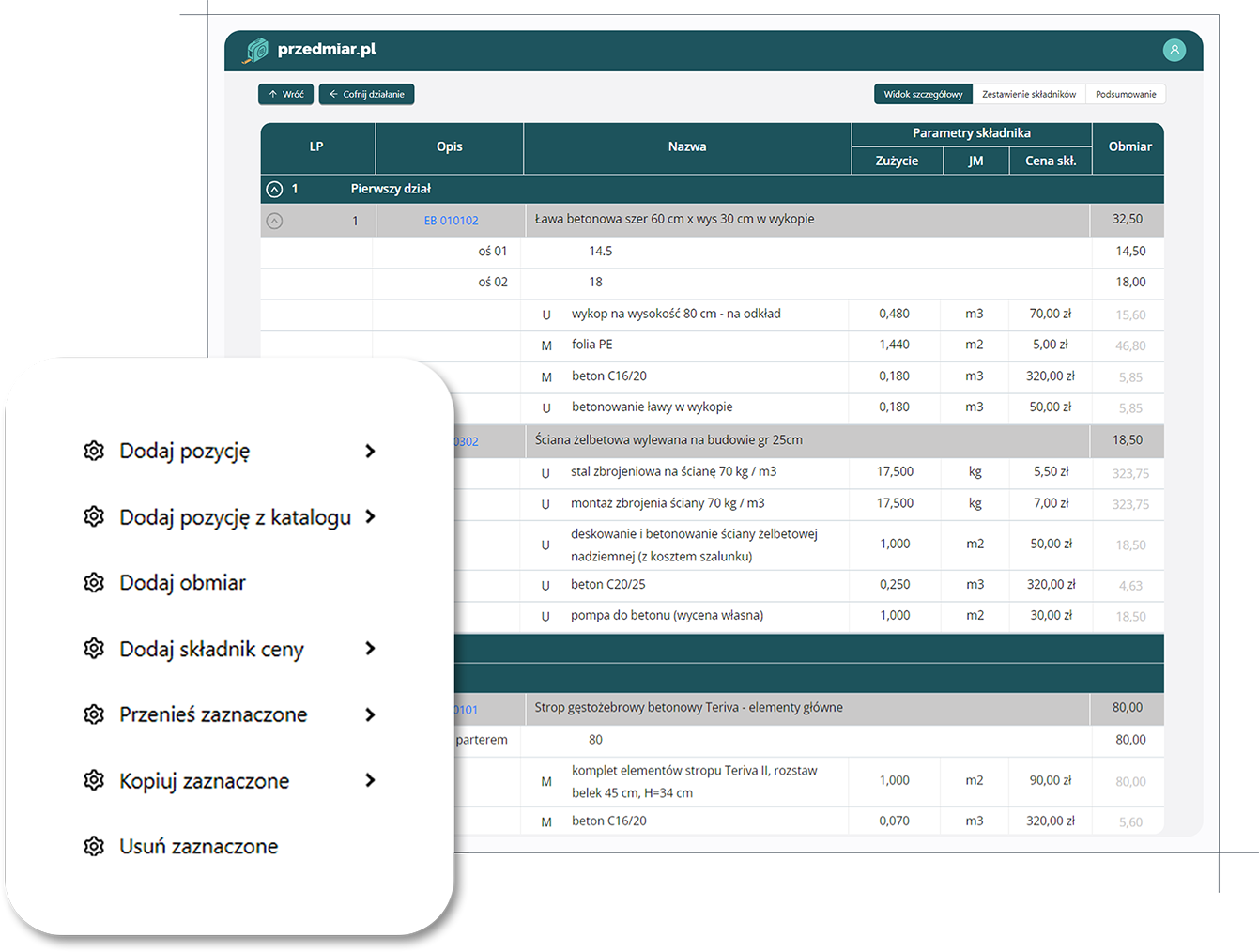Select the Widok szczegółowy tab
This screenshot has width=1259, height=952.
(x=923, y=95)
